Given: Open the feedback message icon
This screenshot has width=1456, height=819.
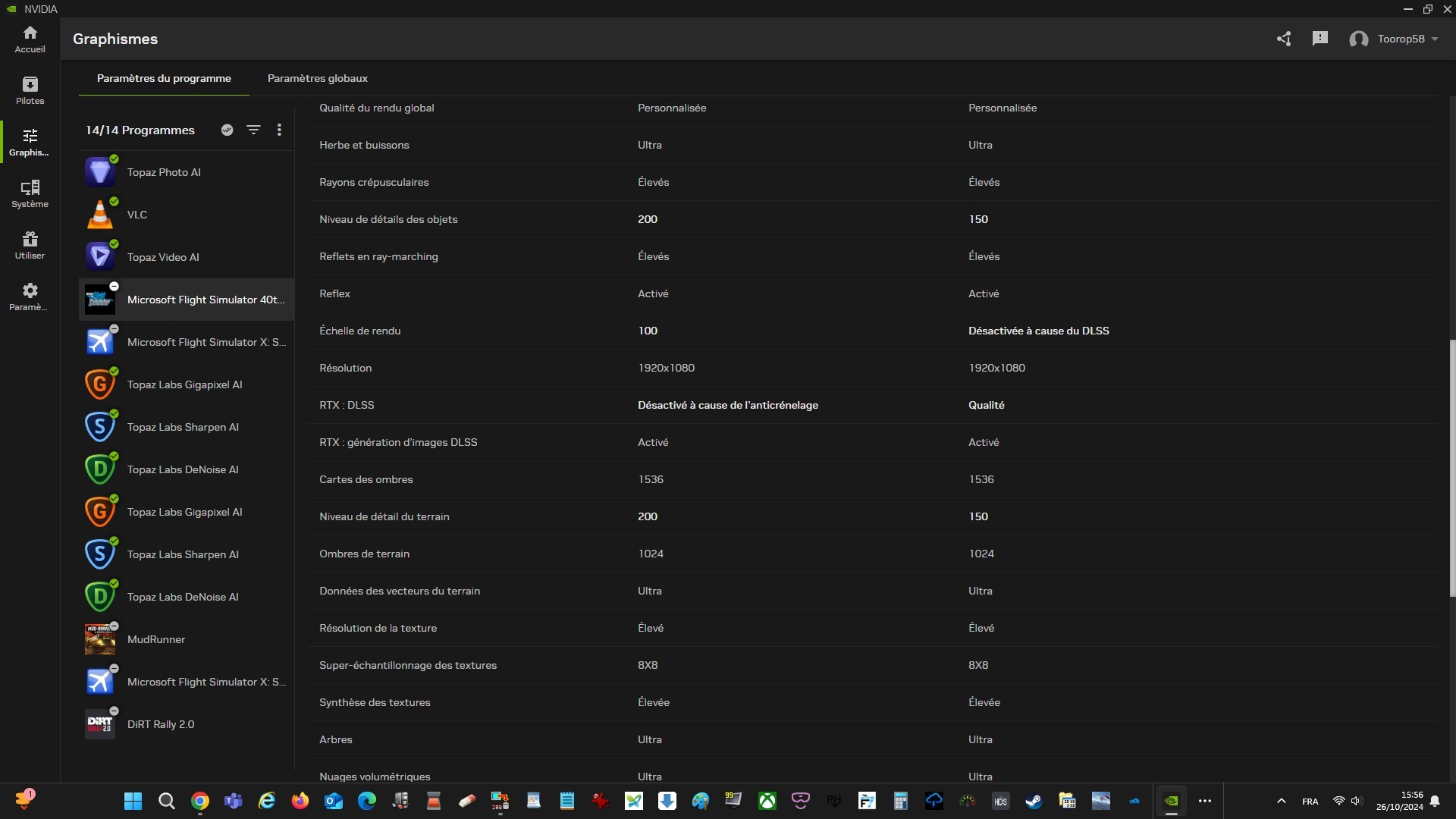Looking at the screenshot, I should [1319, 39].
